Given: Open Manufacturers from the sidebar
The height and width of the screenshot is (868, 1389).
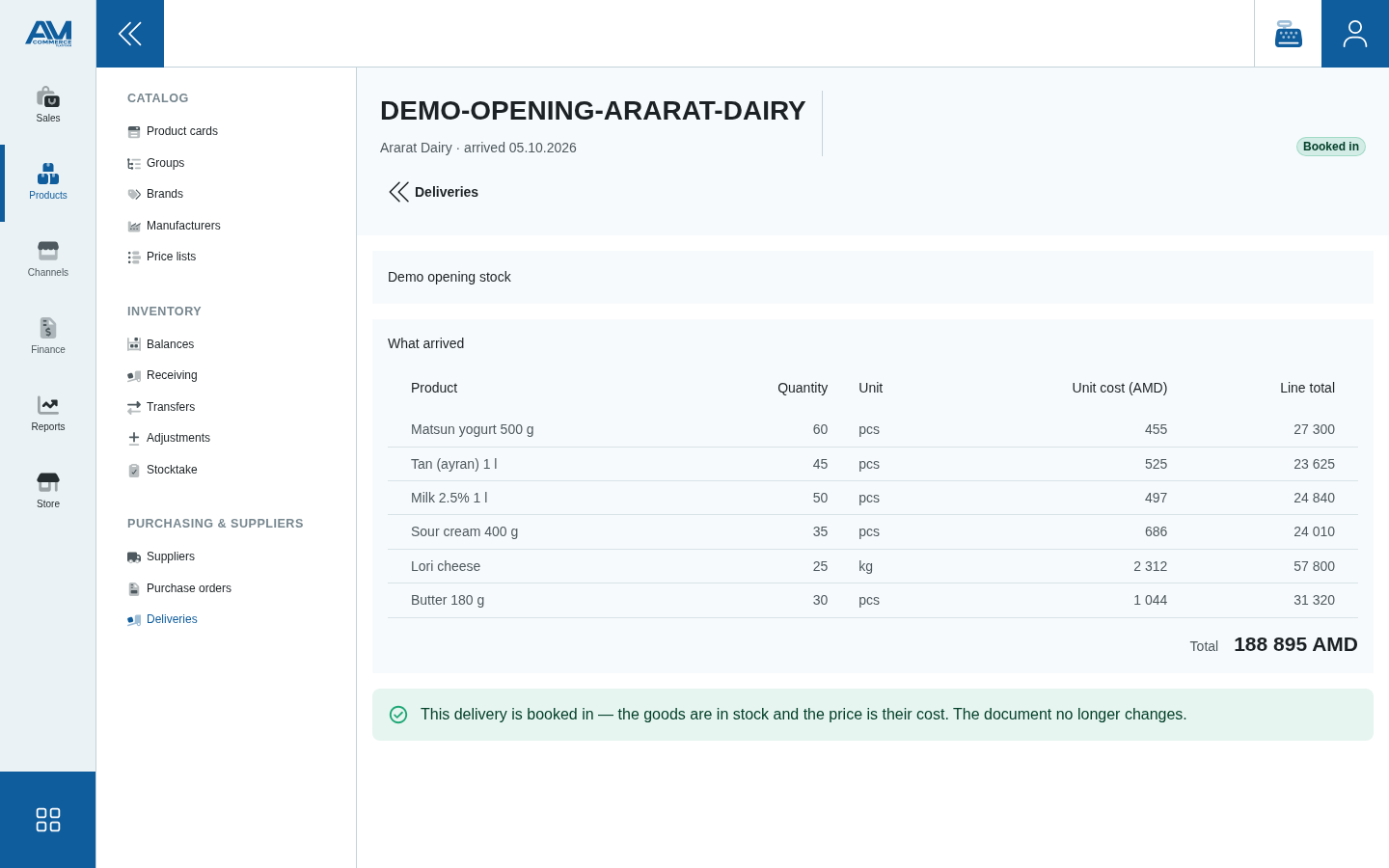Looking at the screenshot, I should click(x=183, y=226).
